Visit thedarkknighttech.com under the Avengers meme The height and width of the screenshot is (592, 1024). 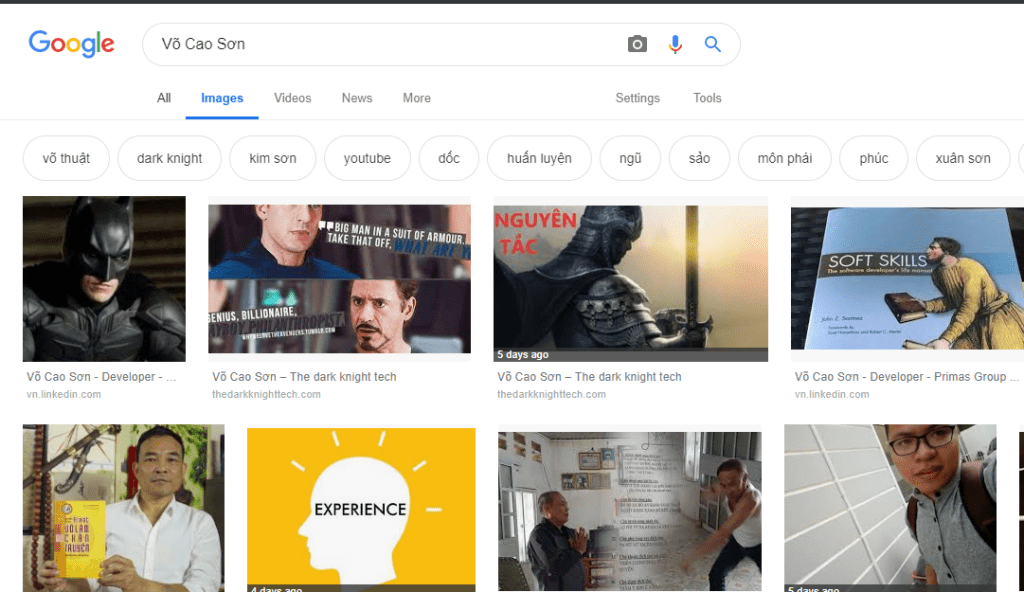tap(266, 395)
